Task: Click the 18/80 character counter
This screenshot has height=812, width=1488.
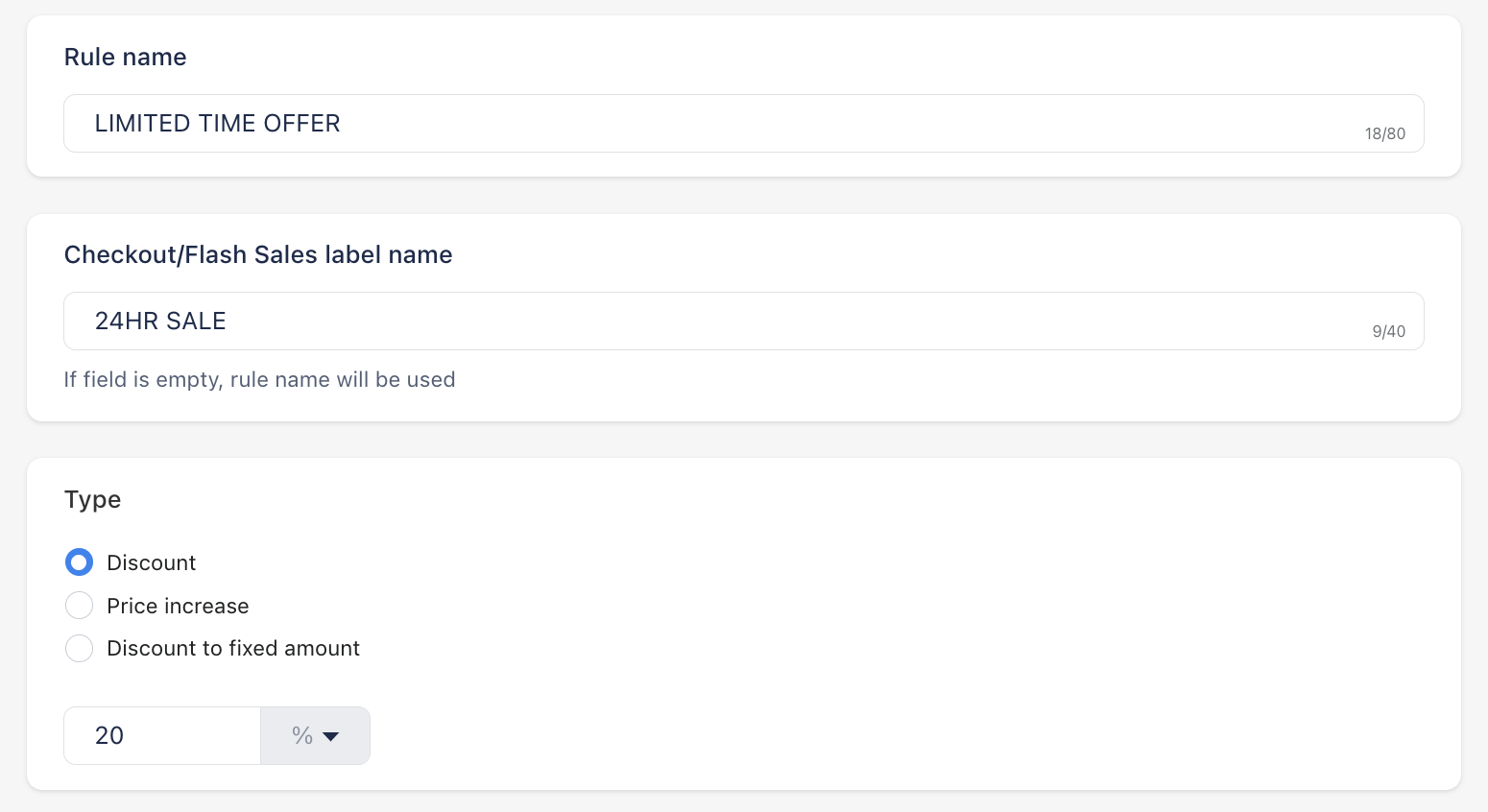Action: (x=1385, y=133)
